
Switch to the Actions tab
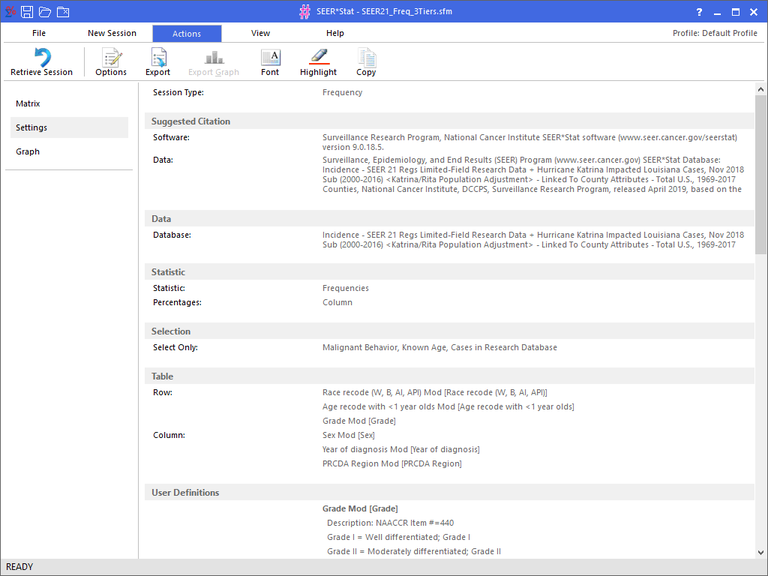(x=187, y=33)
